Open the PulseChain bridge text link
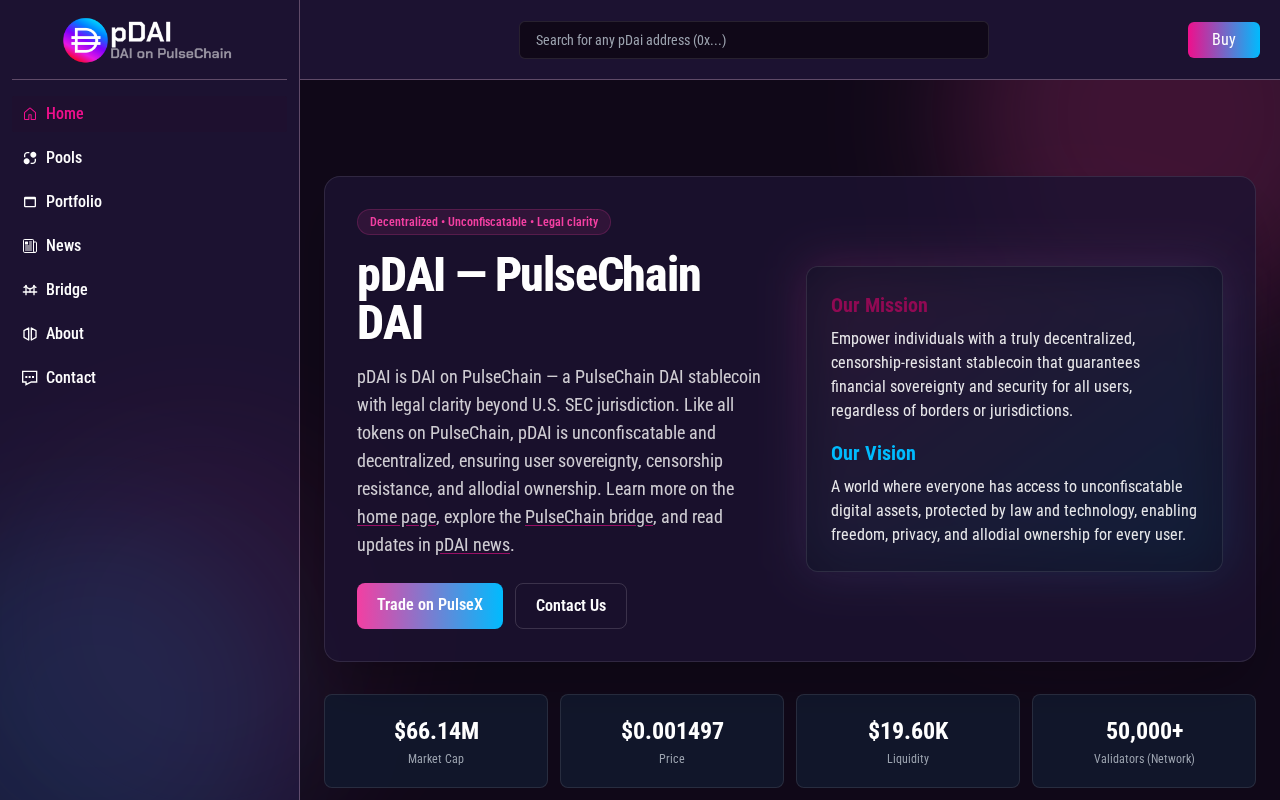Image resolution: width=1280 pixels, height=800 pixels. [589, 517]
